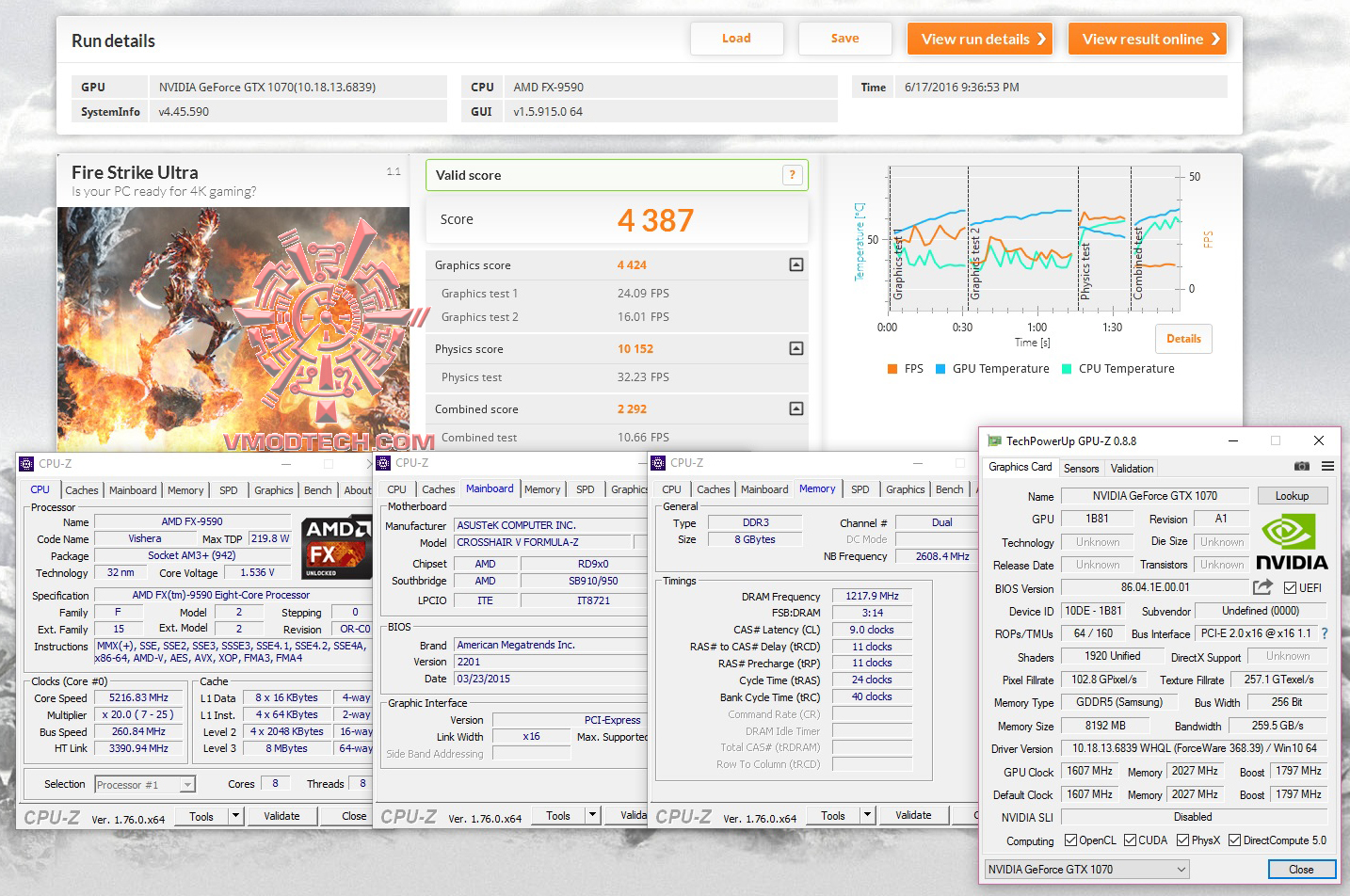Collapse the Combined score section

pos(796,409)
